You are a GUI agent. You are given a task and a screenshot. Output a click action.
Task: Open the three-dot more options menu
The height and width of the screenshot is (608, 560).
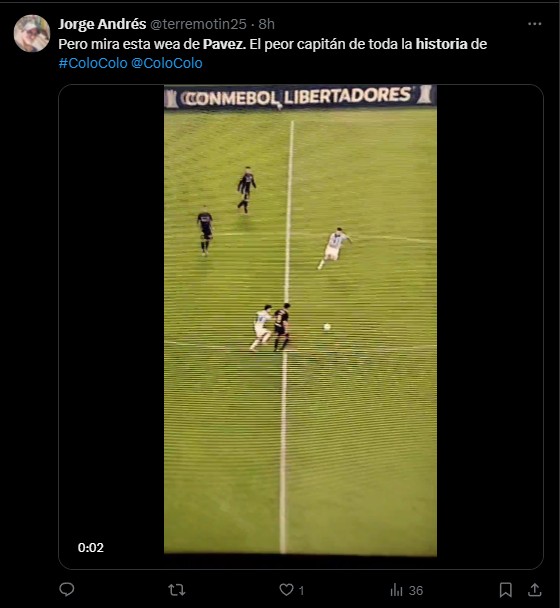(534, 24)
